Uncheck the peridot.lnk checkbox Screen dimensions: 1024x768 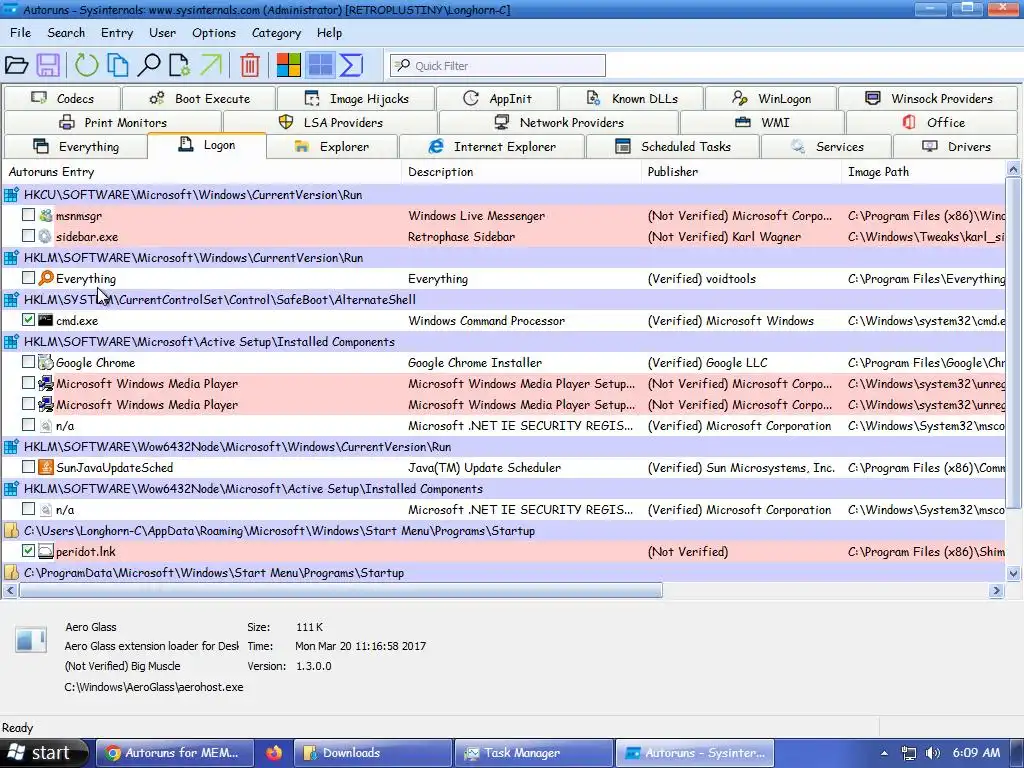pyautogui.click(x=28, y=551)
